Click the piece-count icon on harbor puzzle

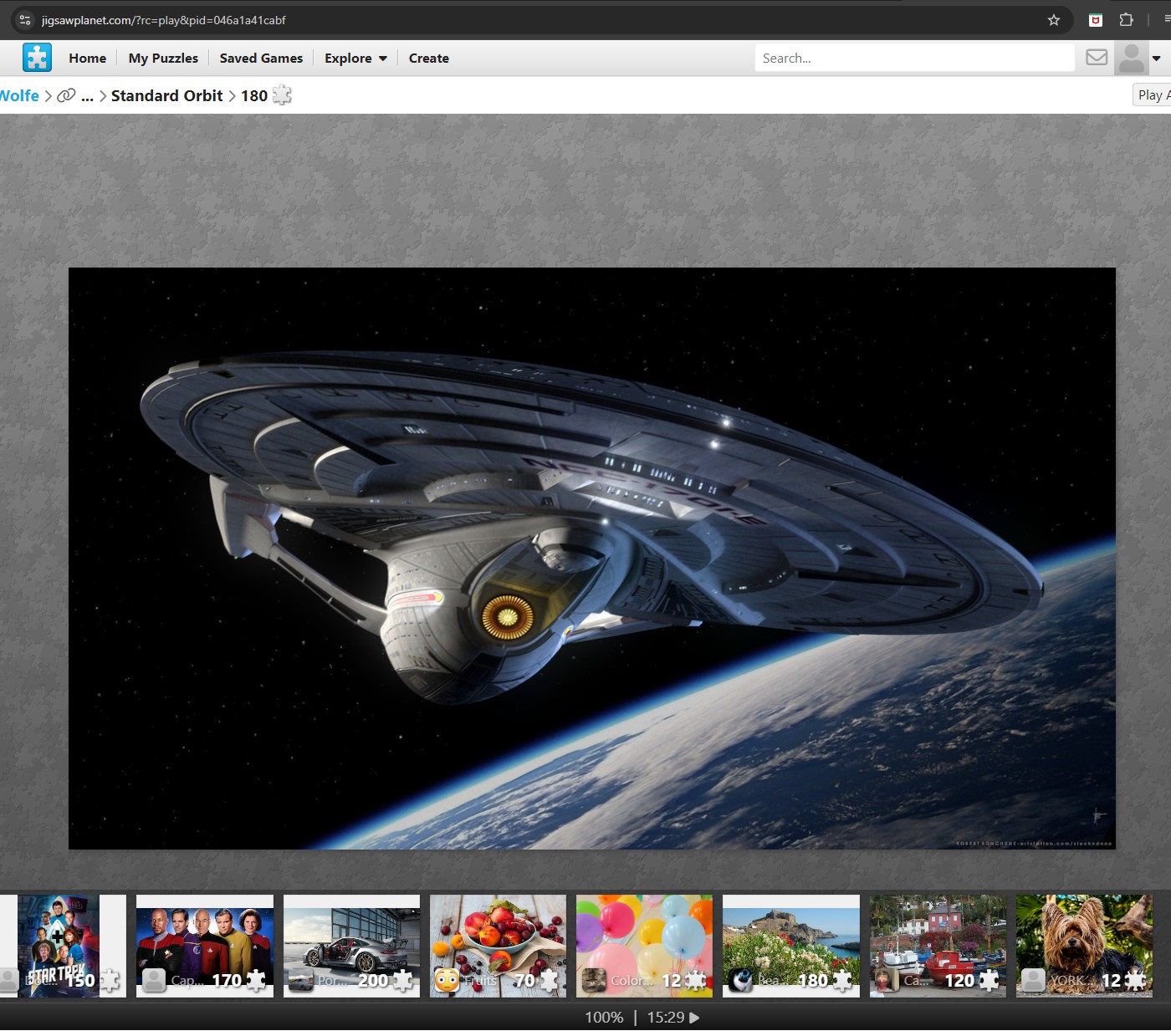click(x=989, y=980)
